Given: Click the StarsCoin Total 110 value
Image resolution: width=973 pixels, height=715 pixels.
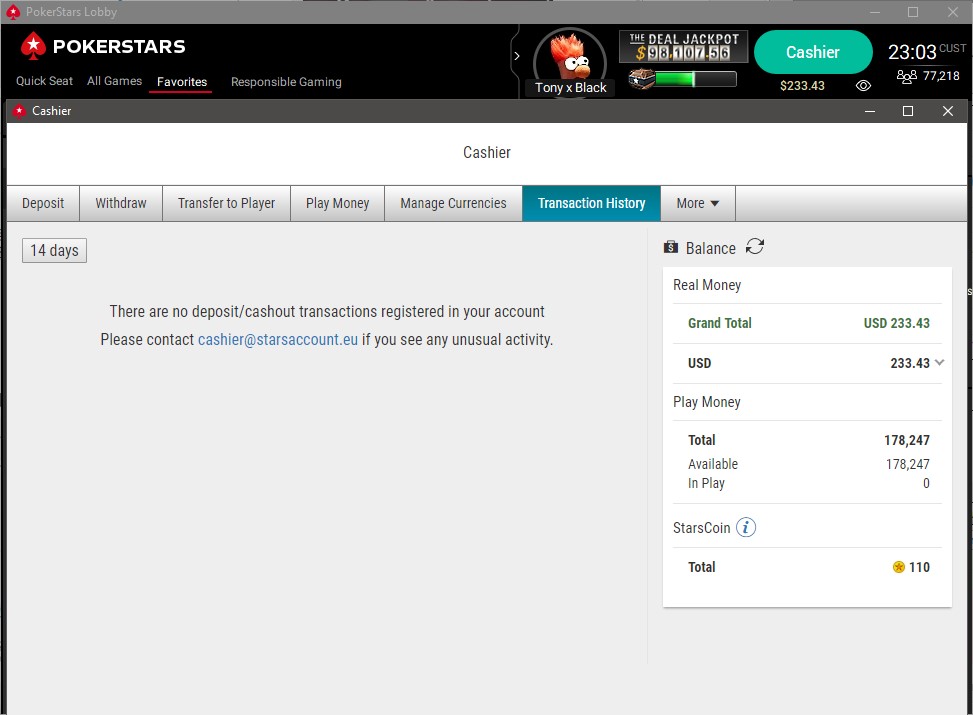Looking at the screenshot, I should [919, 567].
